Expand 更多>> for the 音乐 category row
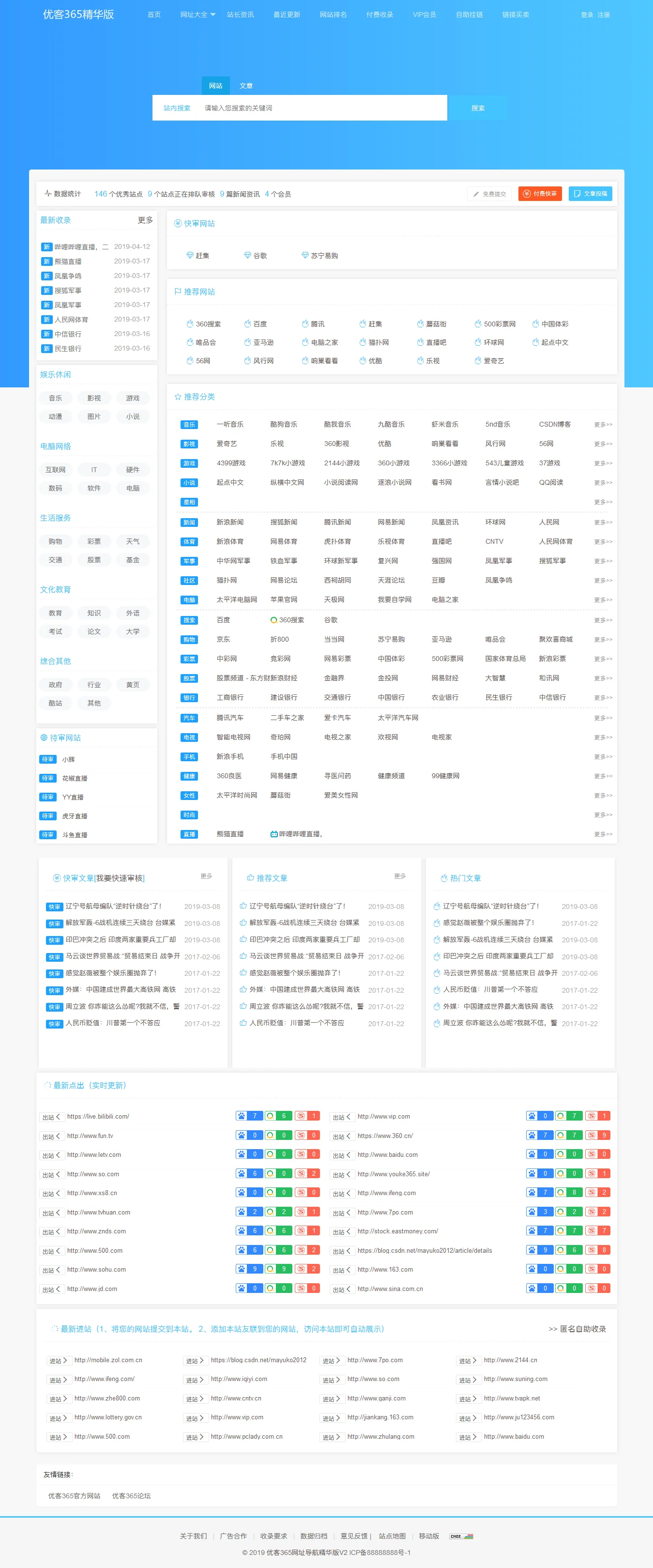 click(x=603, y=425)
